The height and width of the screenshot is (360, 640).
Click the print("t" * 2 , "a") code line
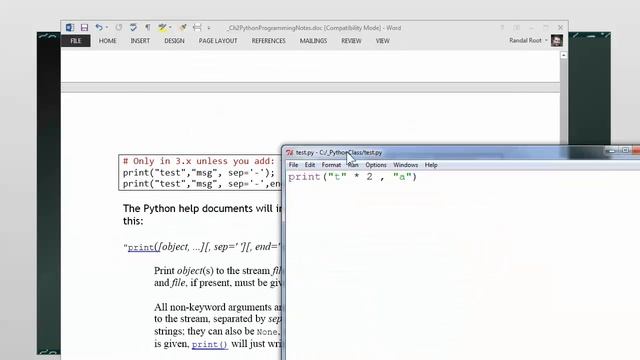(x=353, y=177)
